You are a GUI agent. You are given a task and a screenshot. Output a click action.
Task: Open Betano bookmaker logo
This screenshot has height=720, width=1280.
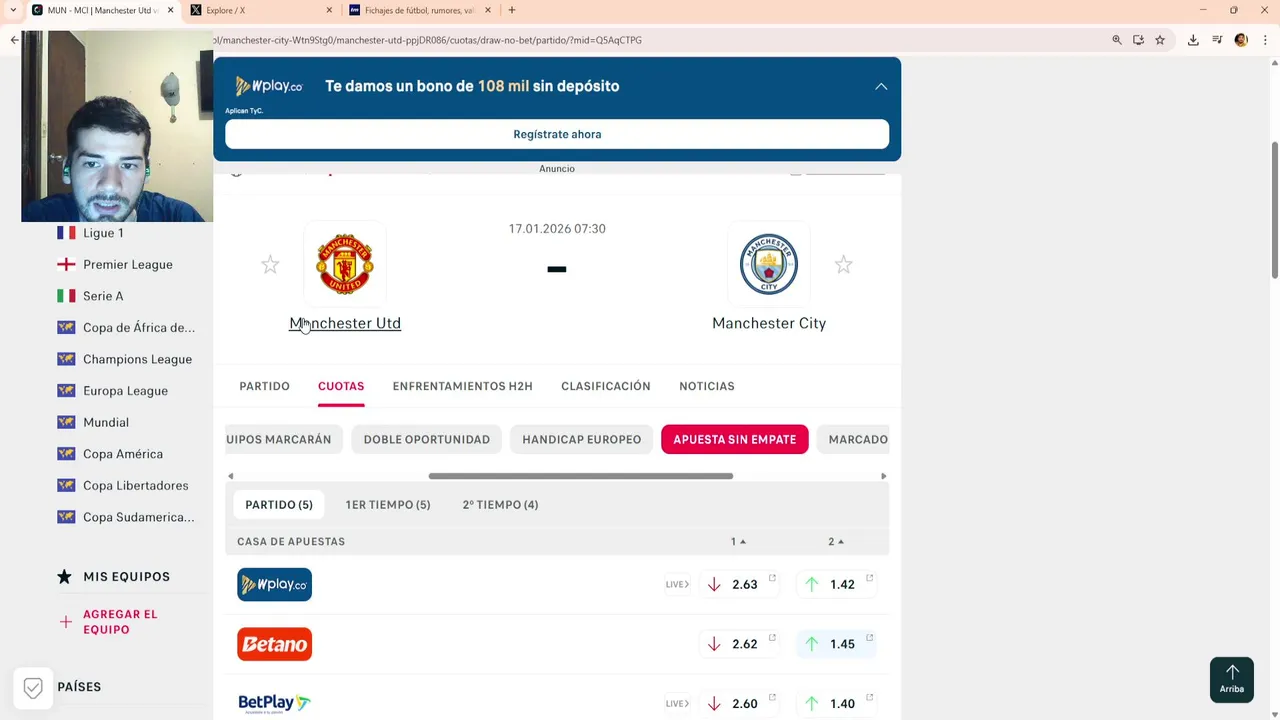274,644
